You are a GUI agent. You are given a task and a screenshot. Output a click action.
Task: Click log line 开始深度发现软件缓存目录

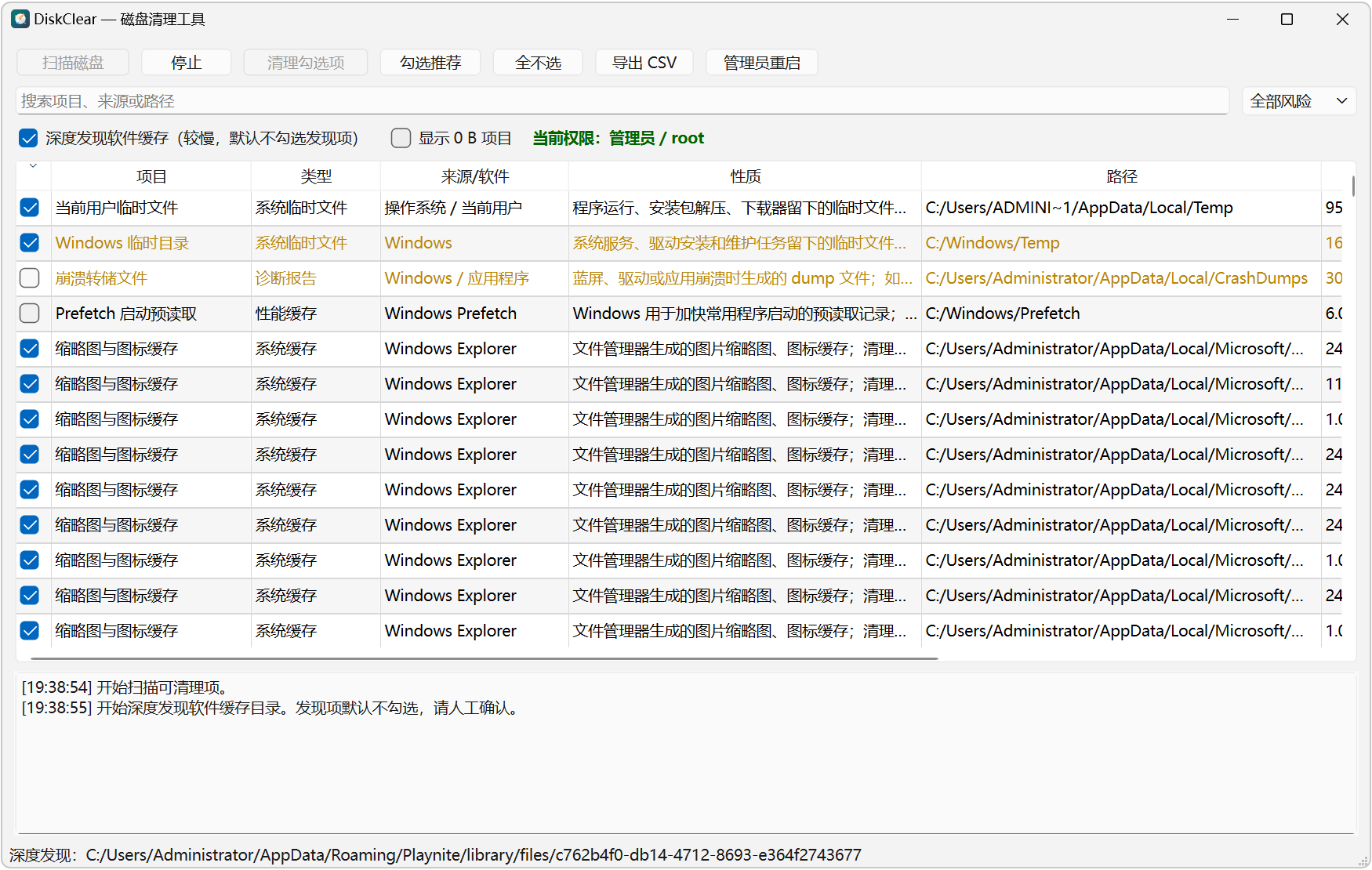coord(273,708)
